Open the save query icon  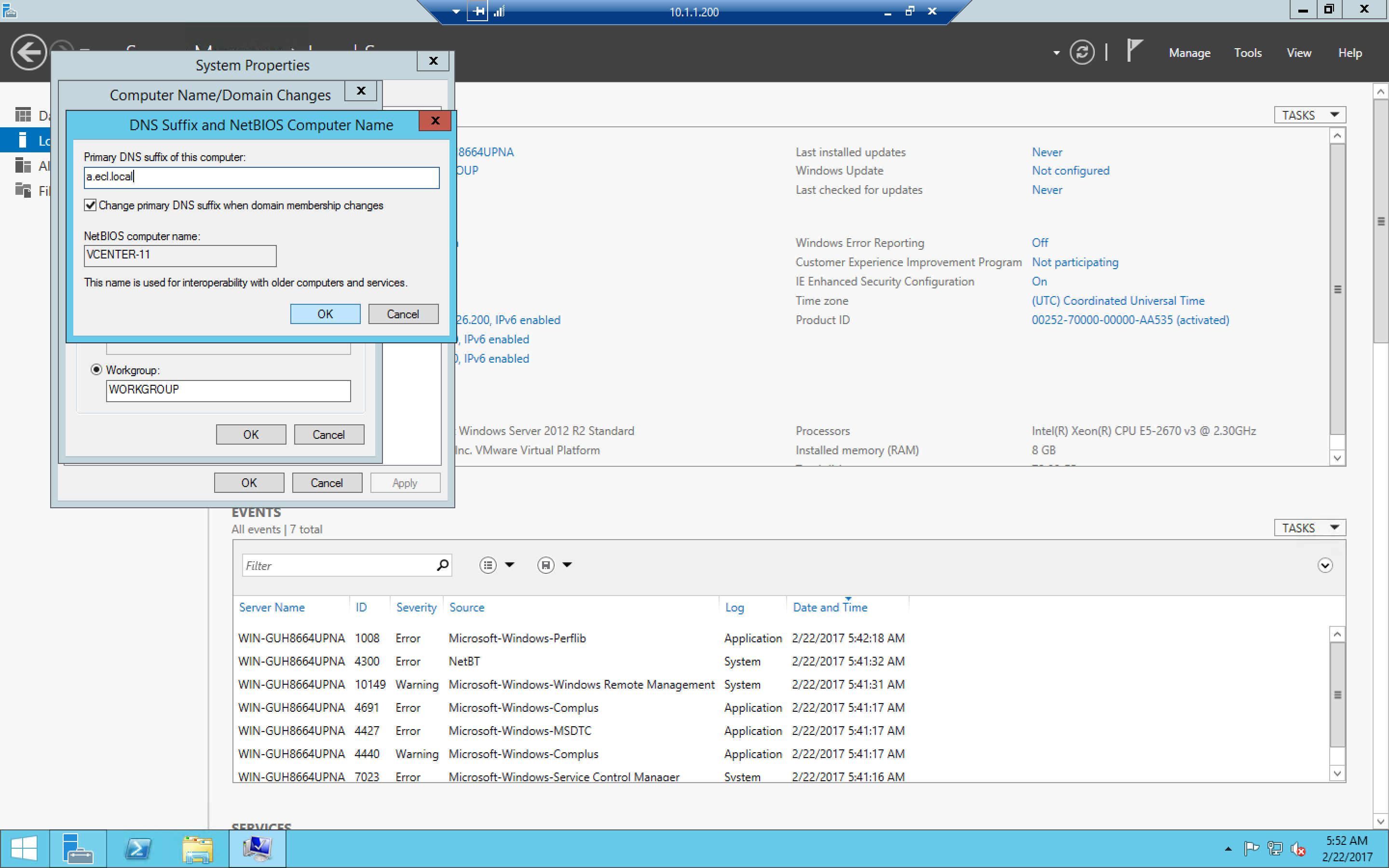pos(546,565)
